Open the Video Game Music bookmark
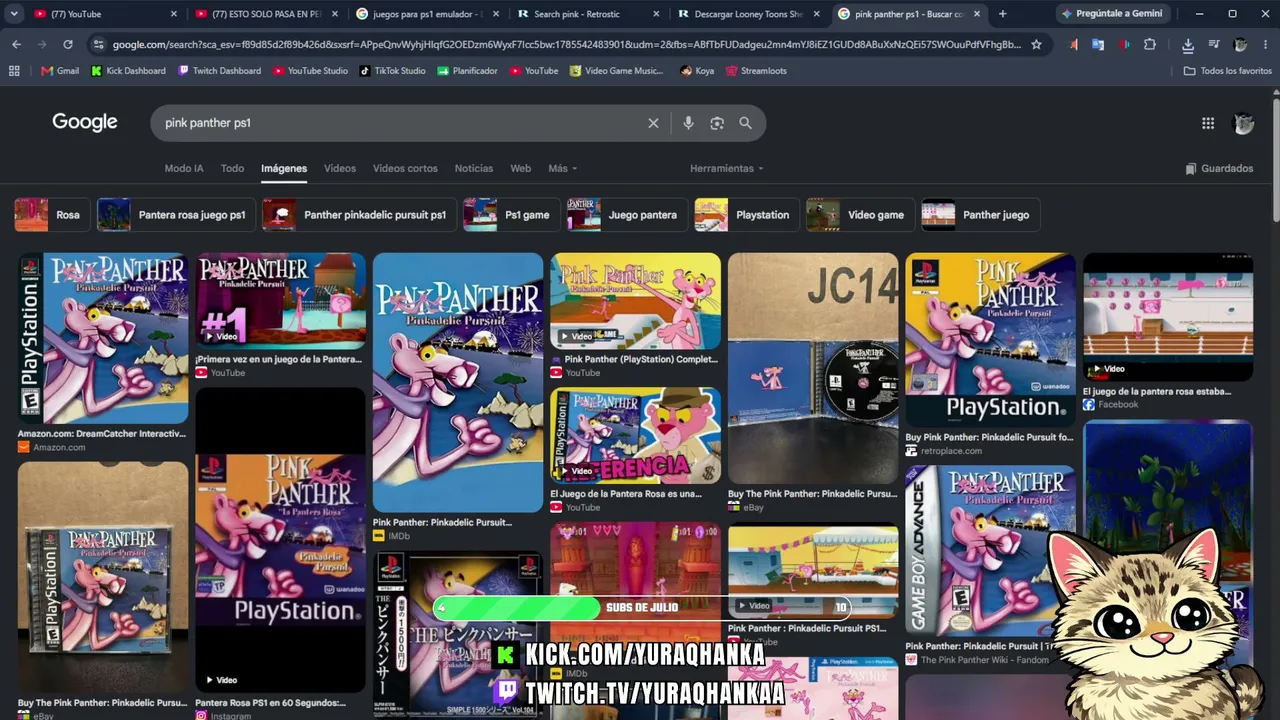 (616, 71)
